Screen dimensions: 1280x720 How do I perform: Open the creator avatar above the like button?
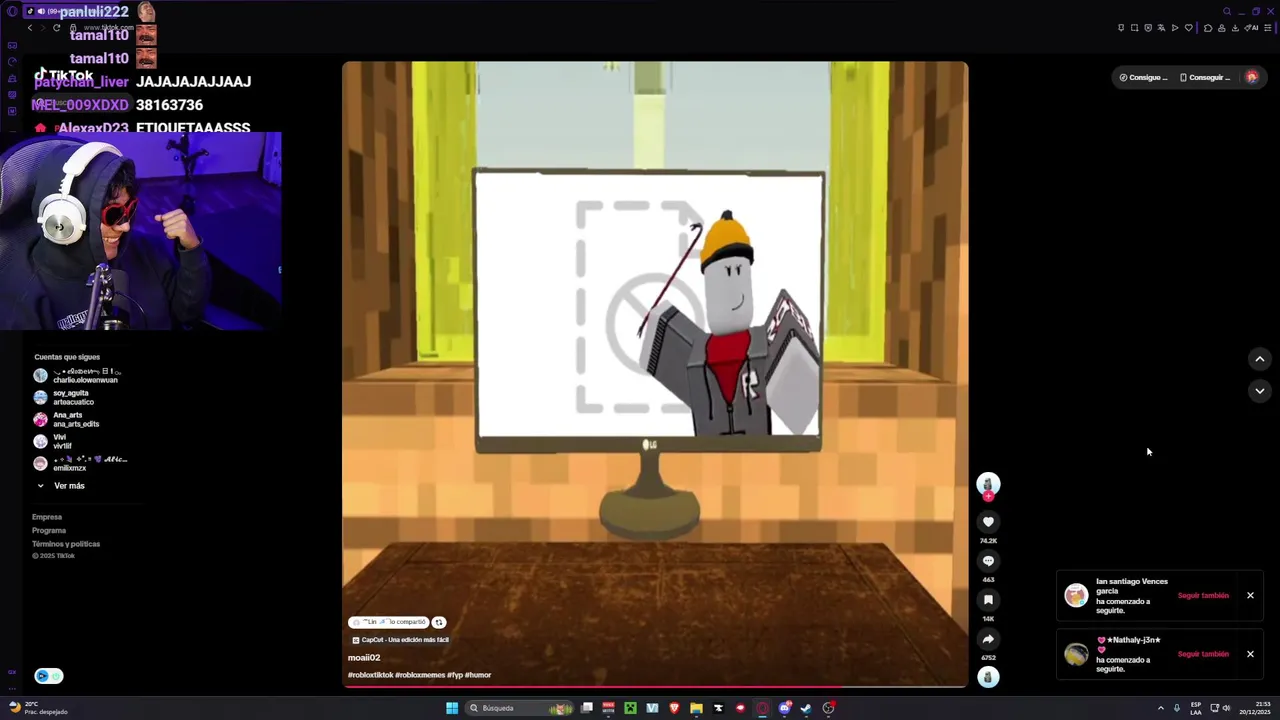click(988, 484)
